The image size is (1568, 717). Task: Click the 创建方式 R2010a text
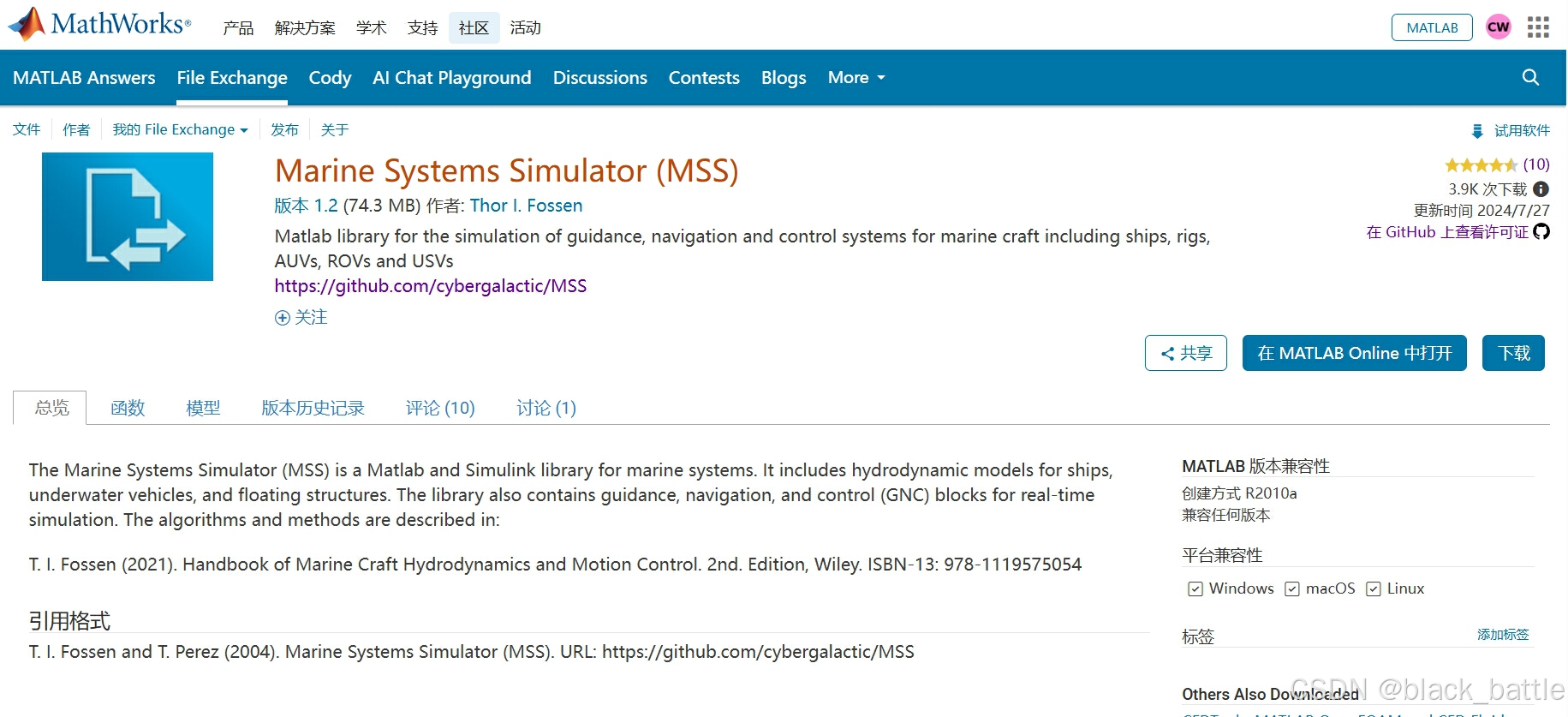(1239, 493)
